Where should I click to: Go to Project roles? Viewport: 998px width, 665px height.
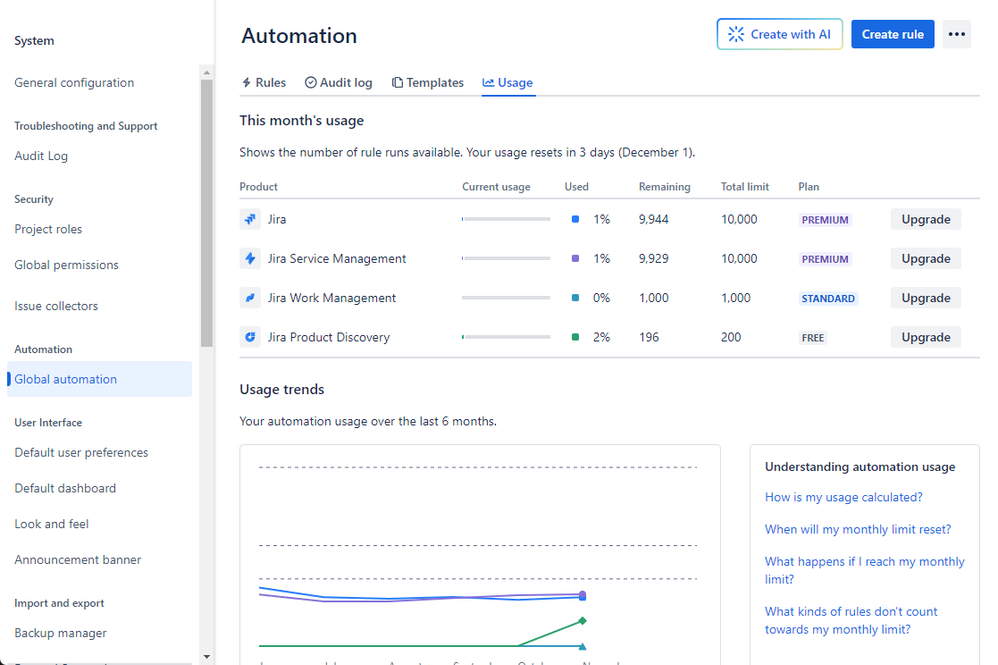point(48,229)
